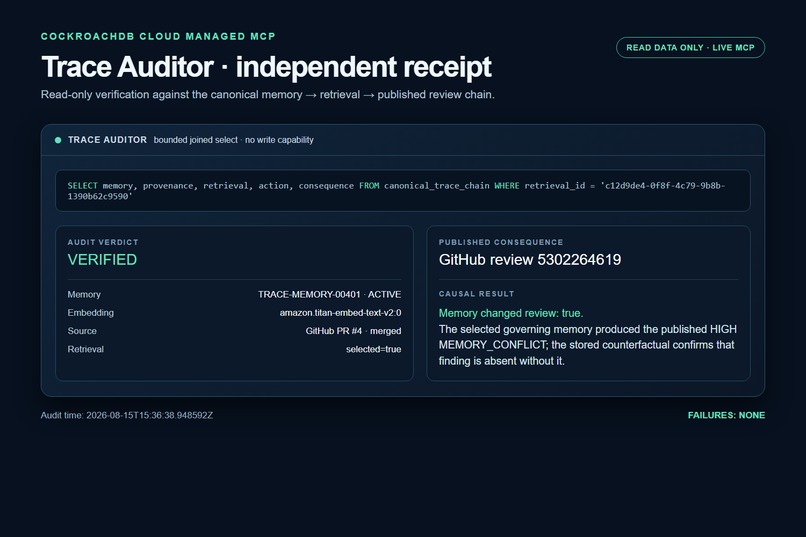Image resolution: width=806 pixels, height=537 pixels.
Task: Click the FAILURES: NONE status
Action: [x=726, y=415]
